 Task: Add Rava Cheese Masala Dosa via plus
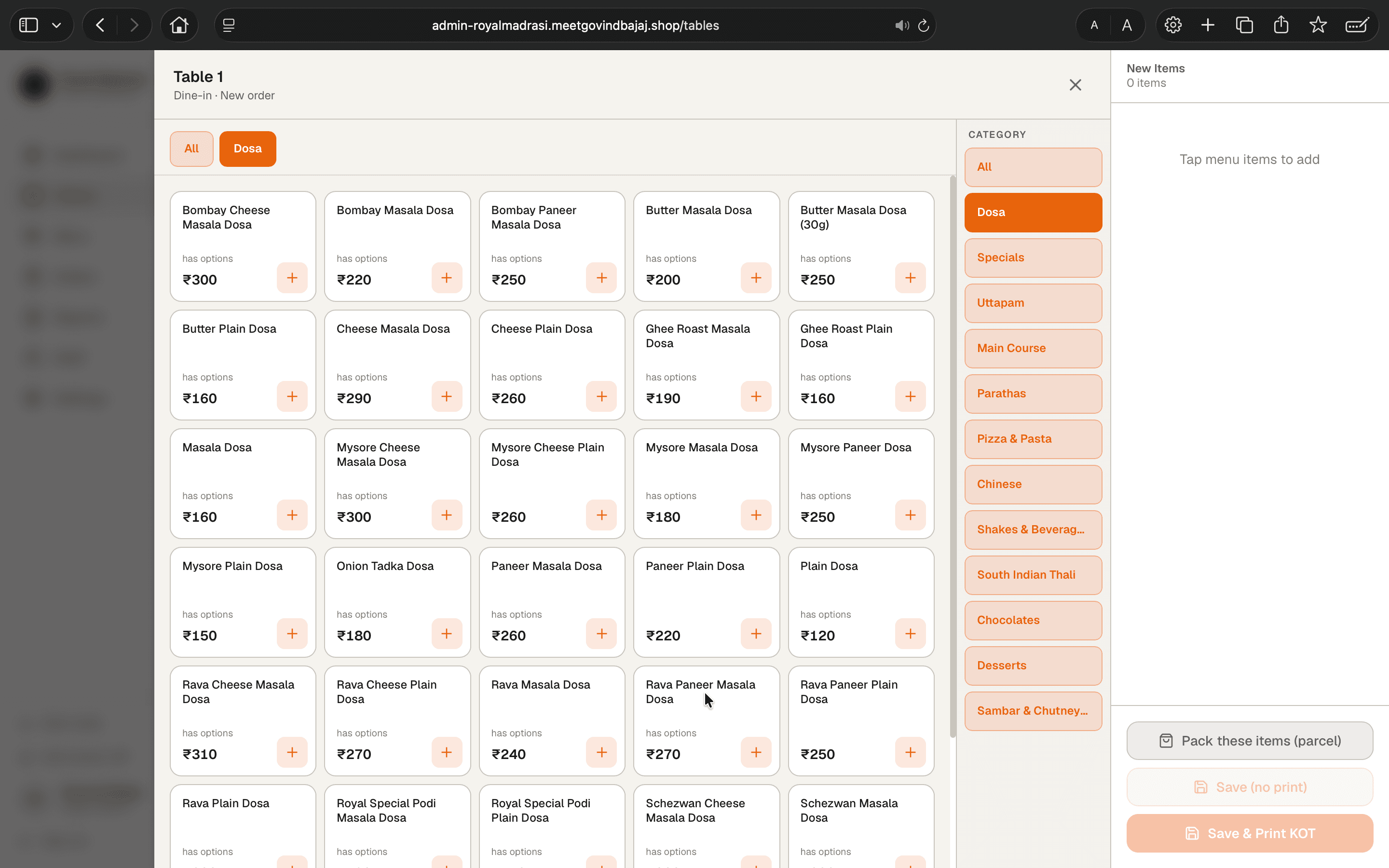click(x=292, y=752)
